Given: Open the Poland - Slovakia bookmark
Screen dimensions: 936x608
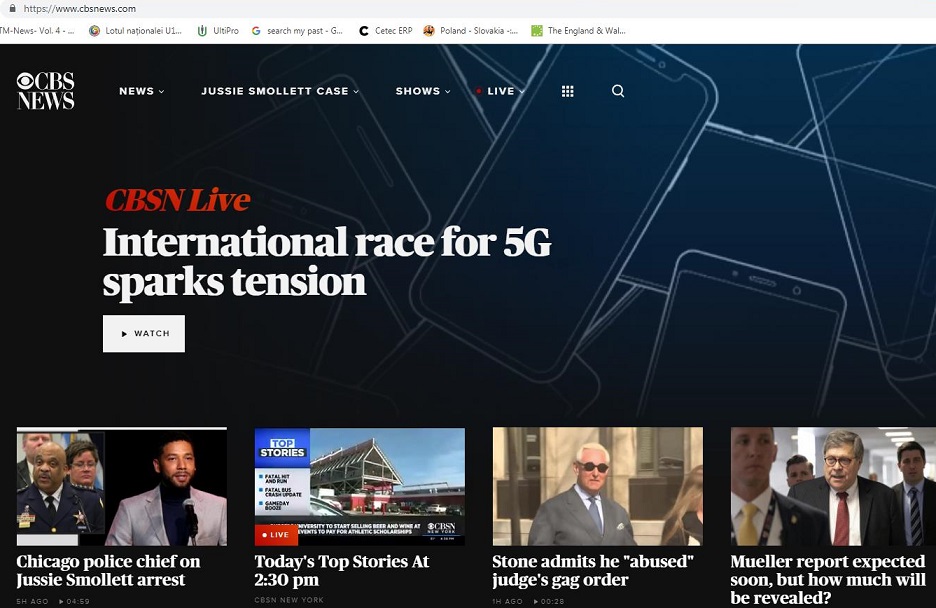Looking at the screenshot, I should (470, 30).
